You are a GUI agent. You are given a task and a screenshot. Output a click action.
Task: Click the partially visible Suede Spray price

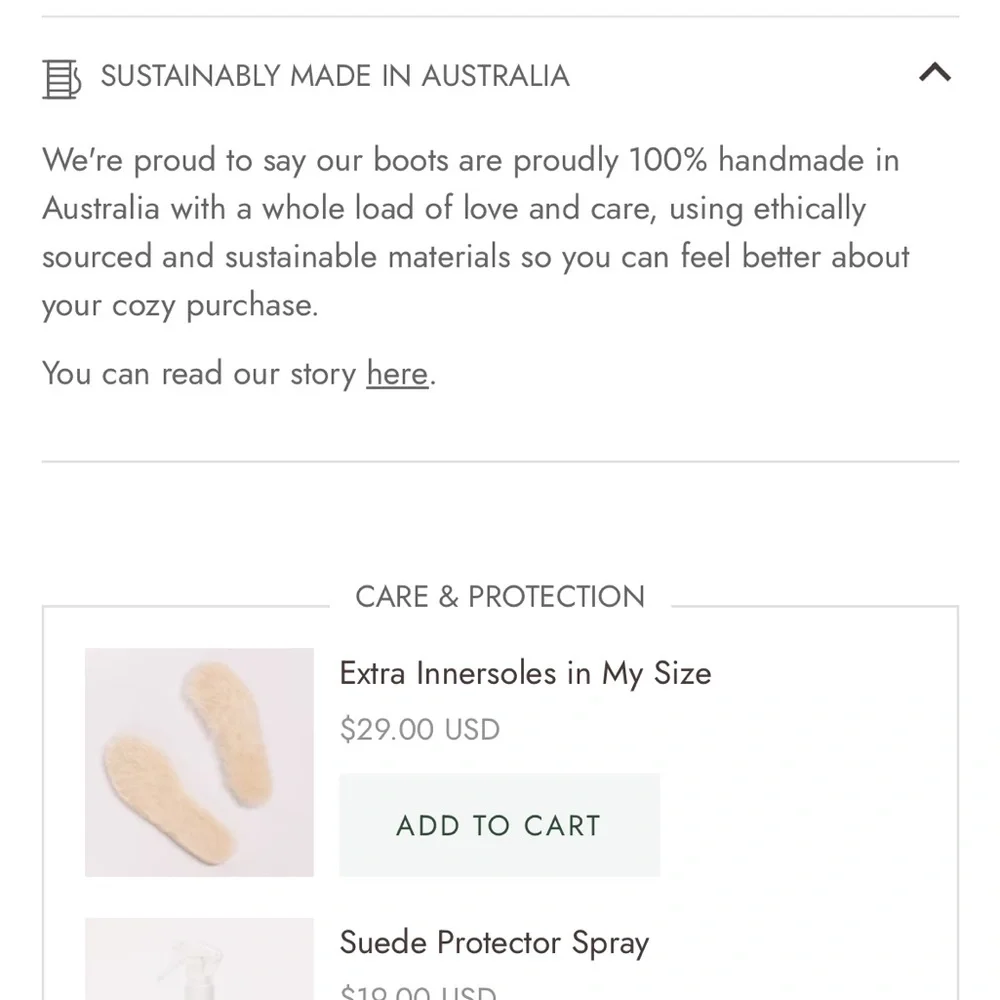pos(418,992)
